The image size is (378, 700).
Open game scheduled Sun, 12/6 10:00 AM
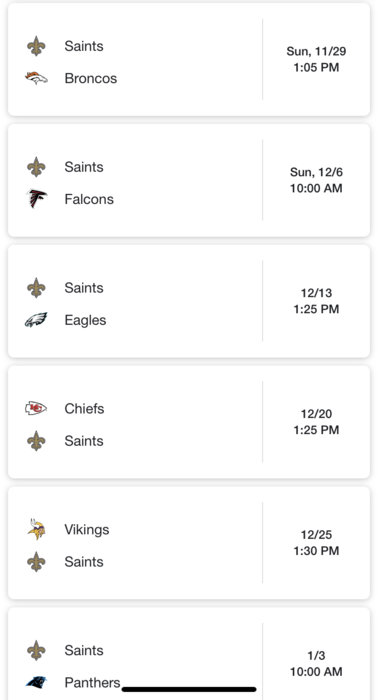(189, 180)
